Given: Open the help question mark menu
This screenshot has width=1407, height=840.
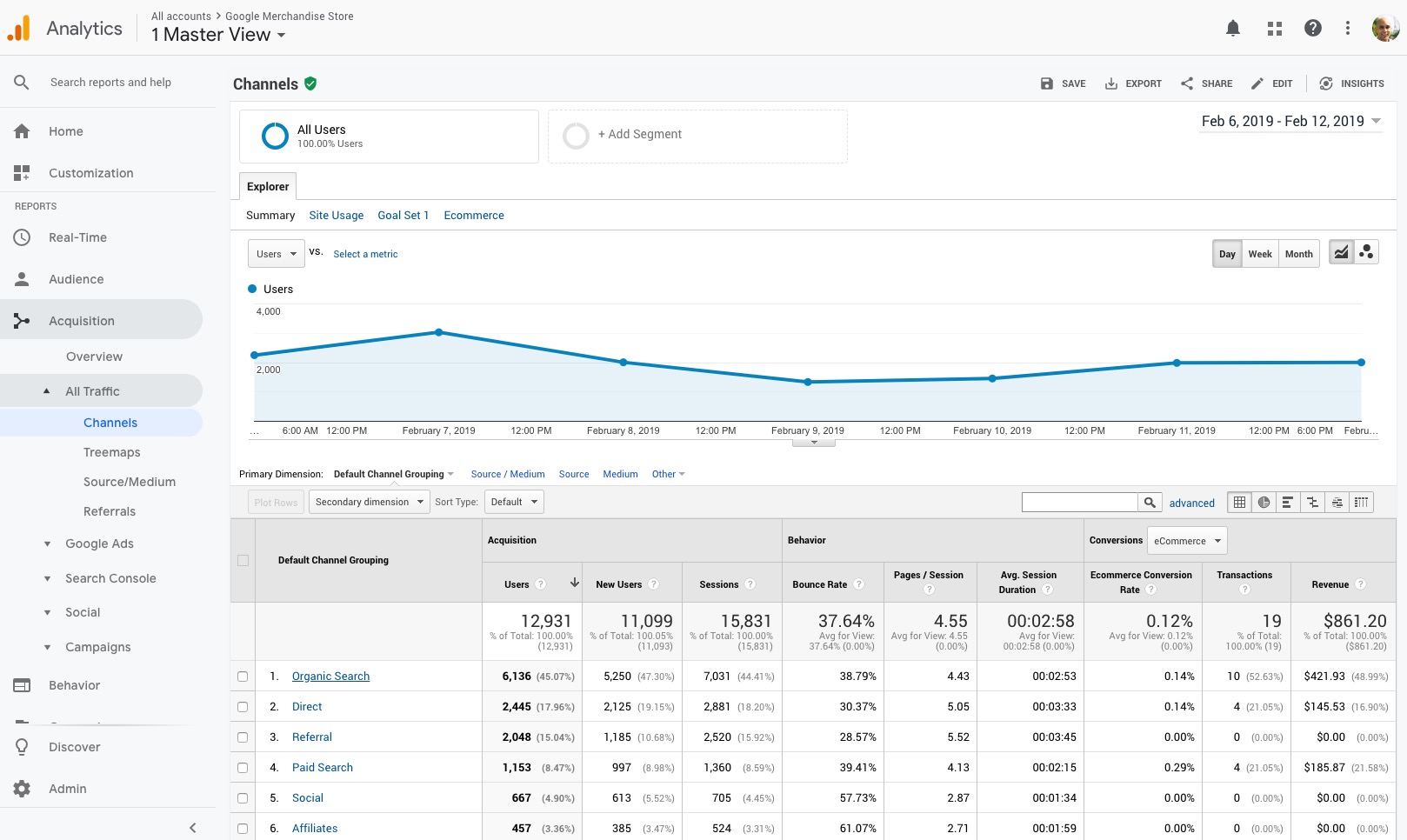Looking at the screenshot, I should pyautogui.click(x=1313, y=29).
